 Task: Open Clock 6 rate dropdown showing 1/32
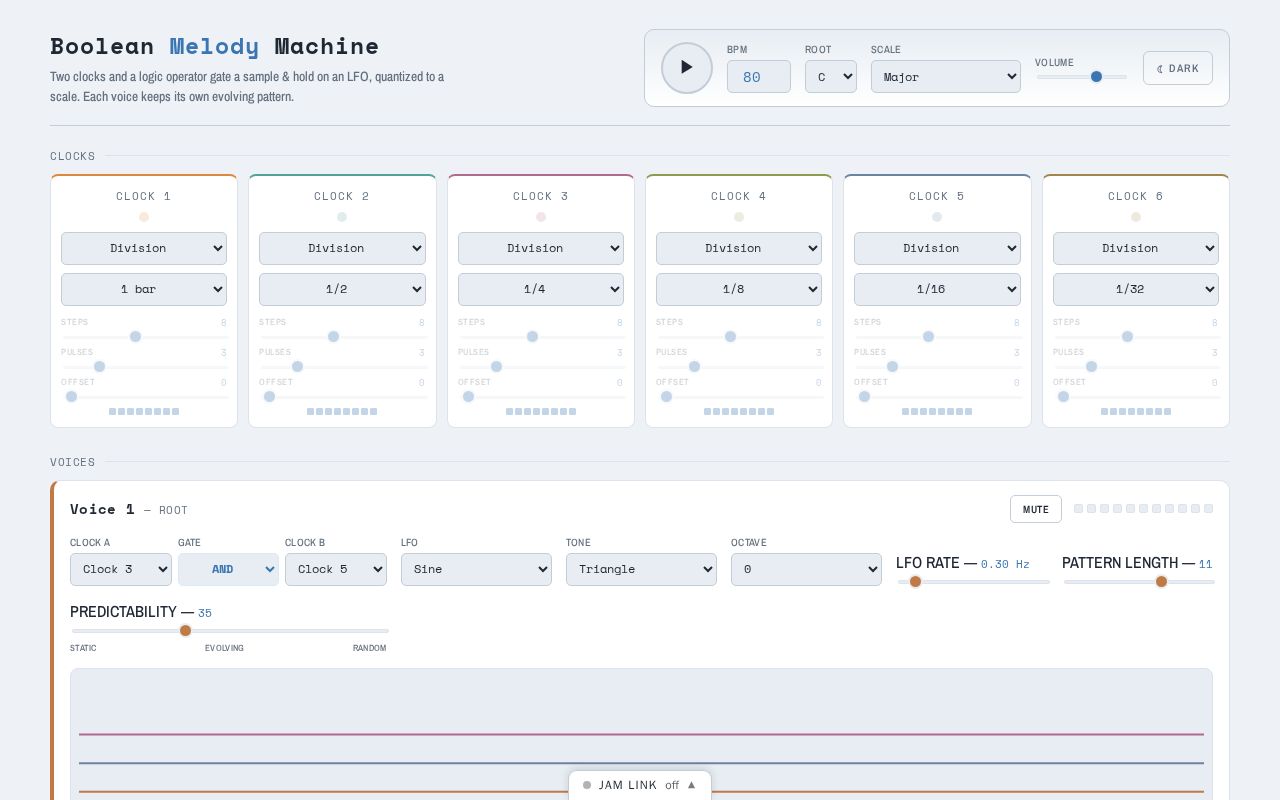point(1136,289)
